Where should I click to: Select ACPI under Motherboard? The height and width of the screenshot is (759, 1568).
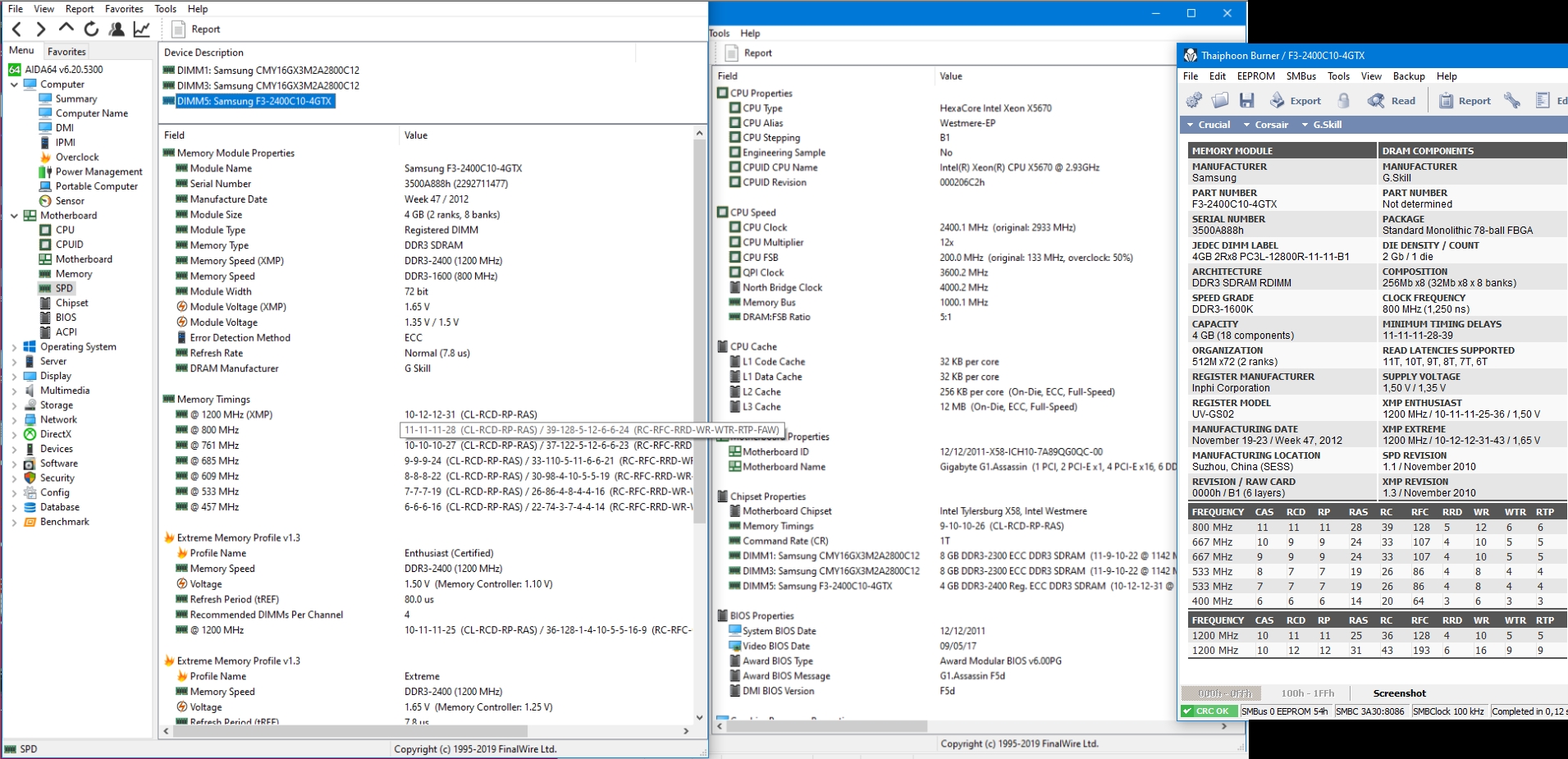pos(66,331)
